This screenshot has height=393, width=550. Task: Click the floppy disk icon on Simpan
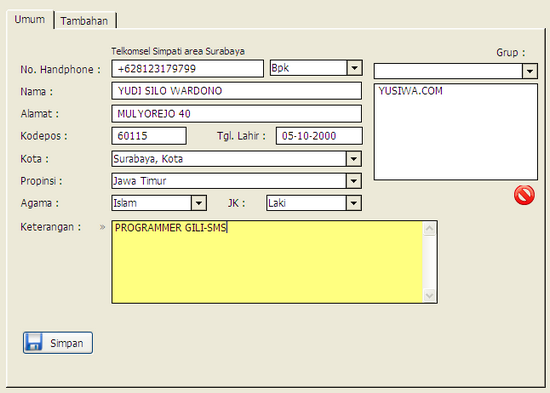click(34, 342)
